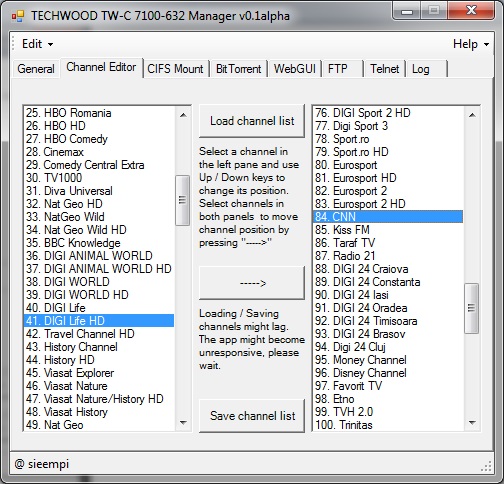Image resolution: width=504 pixels, height=484 pixels.
Task: Select '30. TV1000' channel
Action: 99,178
